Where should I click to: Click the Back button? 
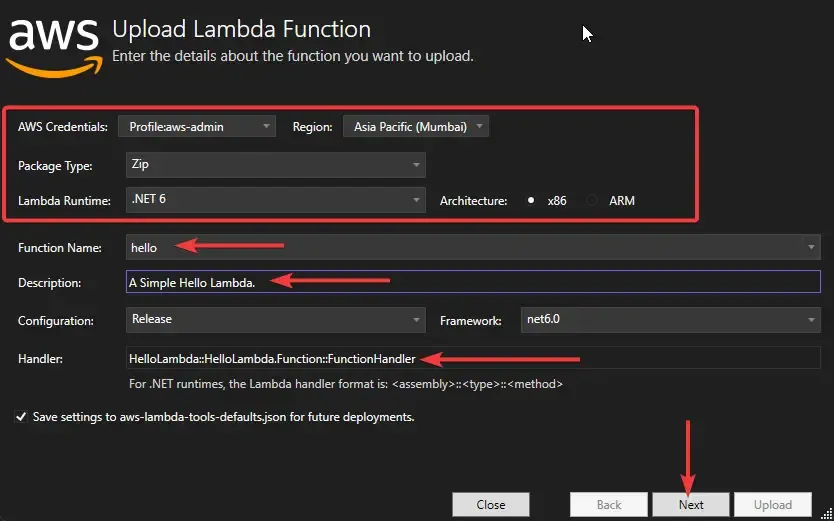pos(608,505)
